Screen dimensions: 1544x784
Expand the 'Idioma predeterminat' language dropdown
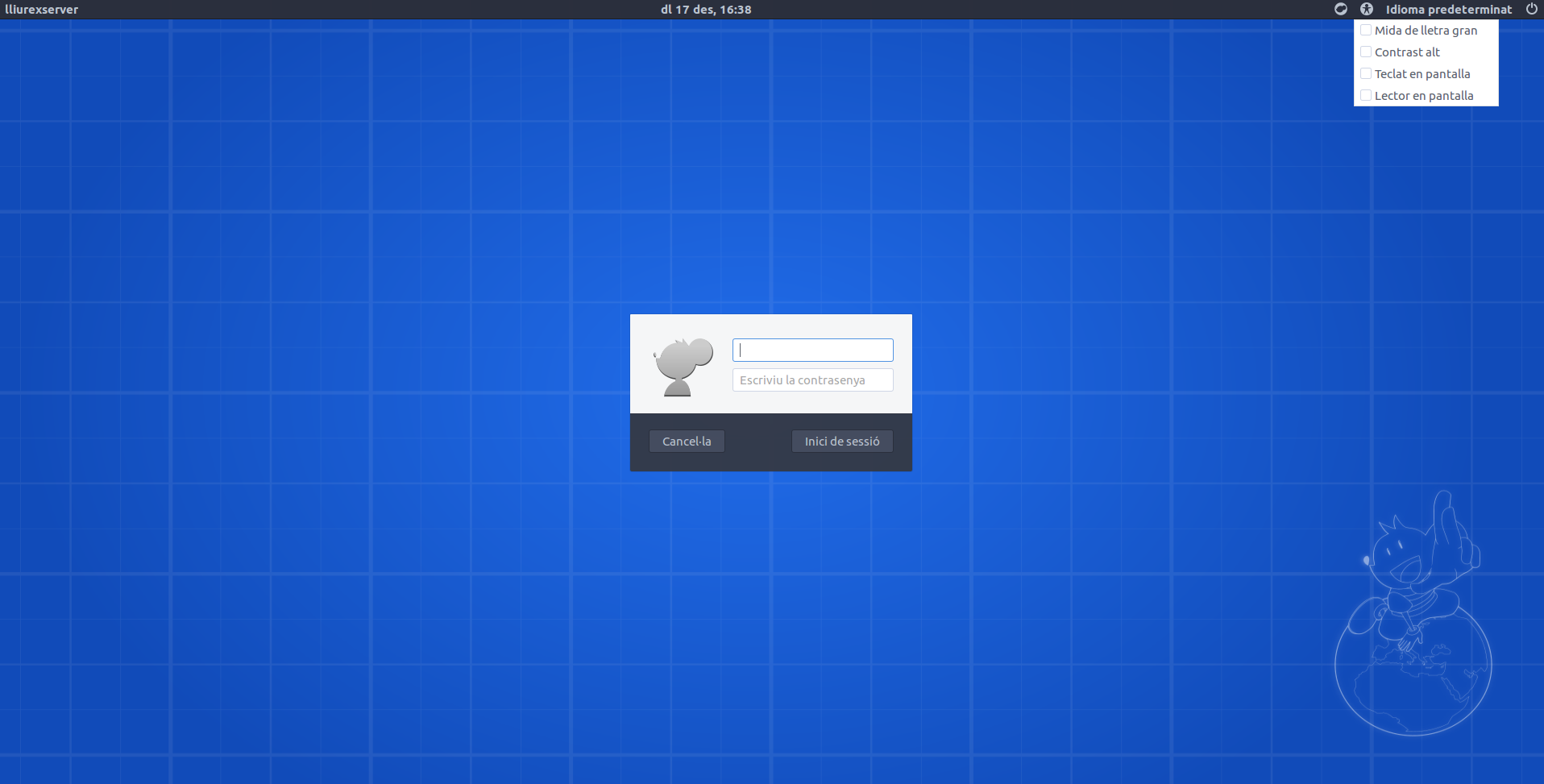[1448, 10]
